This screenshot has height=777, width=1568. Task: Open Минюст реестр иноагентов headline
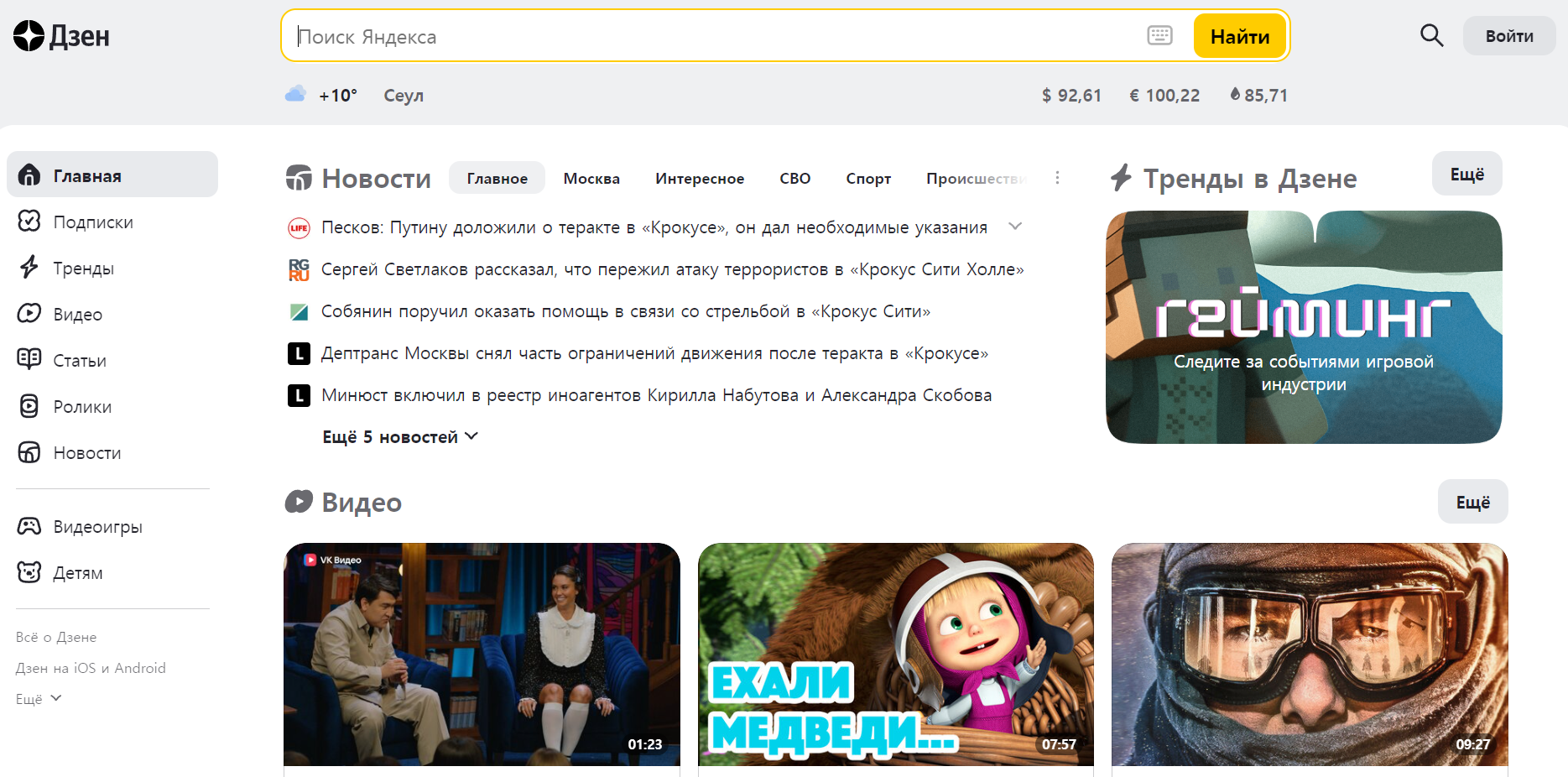656,395
